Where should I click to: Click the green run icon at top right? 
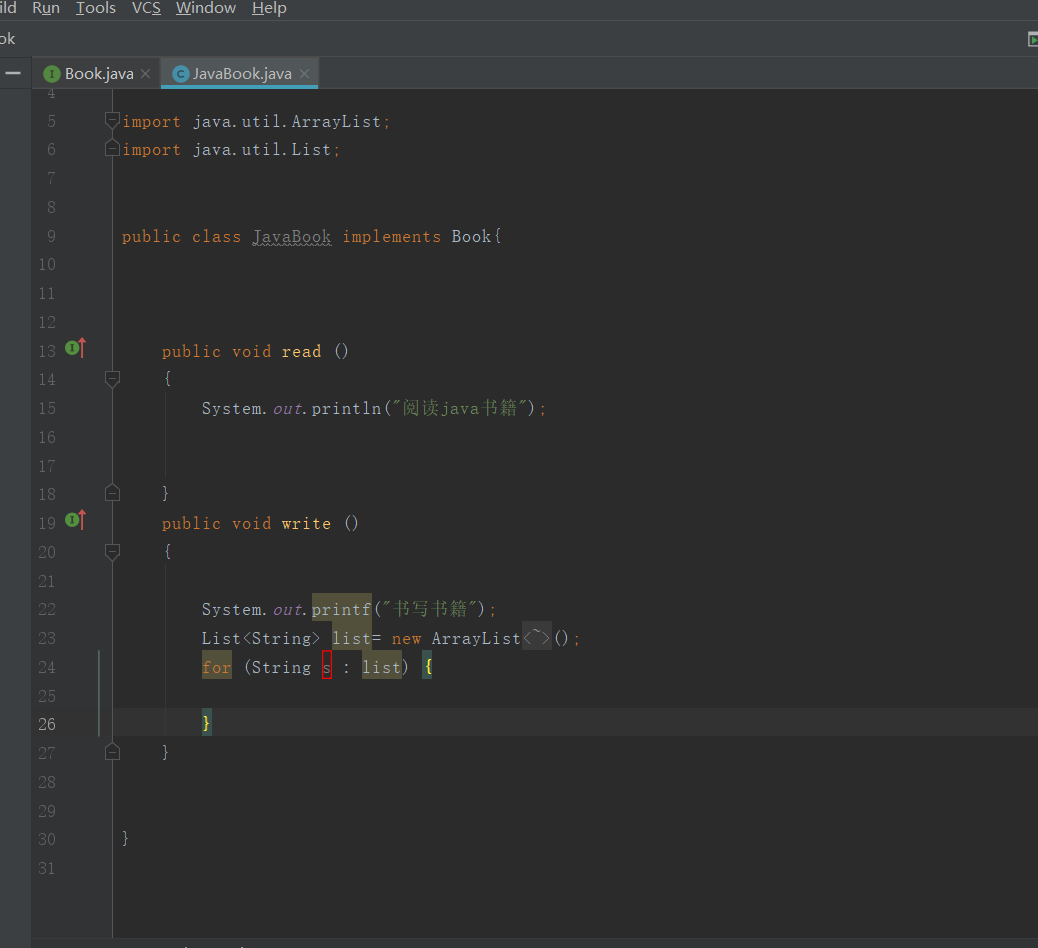click(1033, 39)
